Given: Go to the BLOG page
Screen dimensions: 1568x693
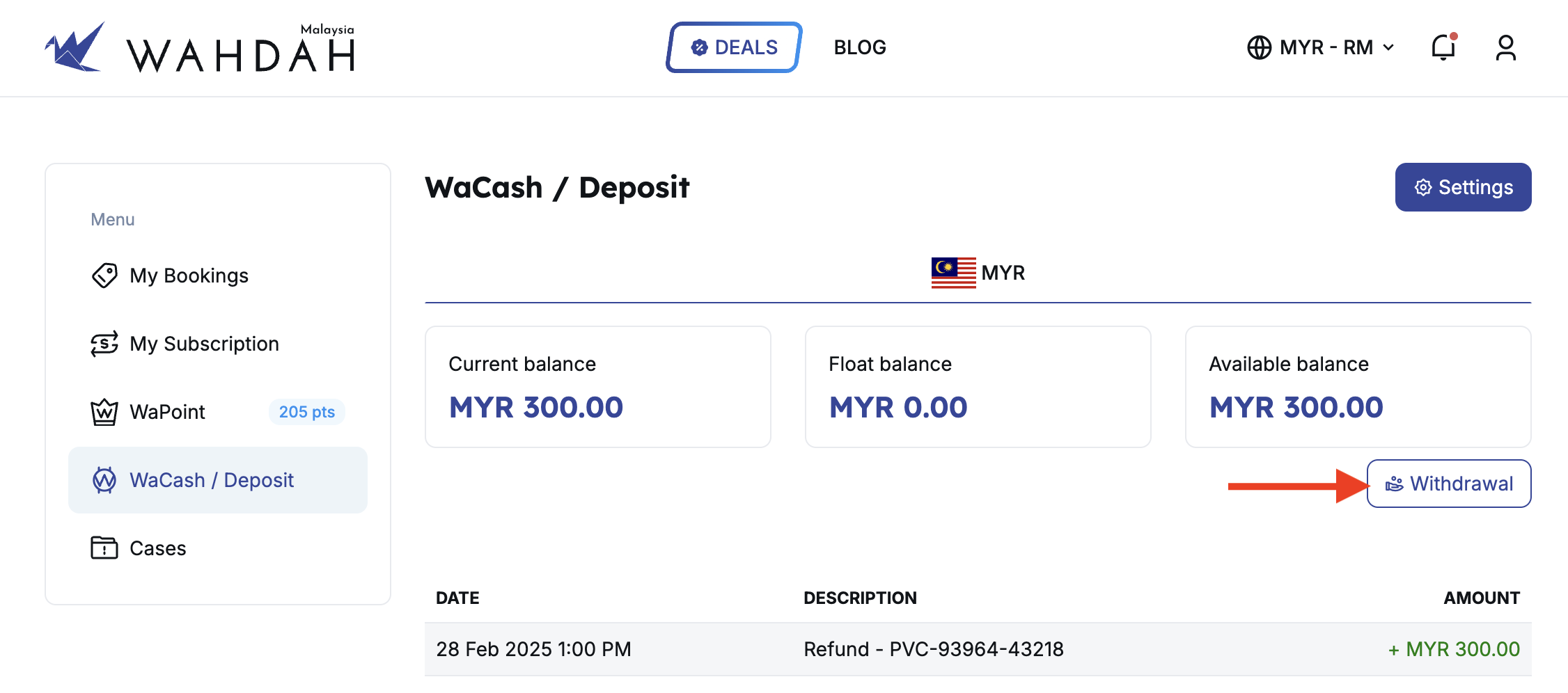Looking at the screenshot, I should 860,47.
